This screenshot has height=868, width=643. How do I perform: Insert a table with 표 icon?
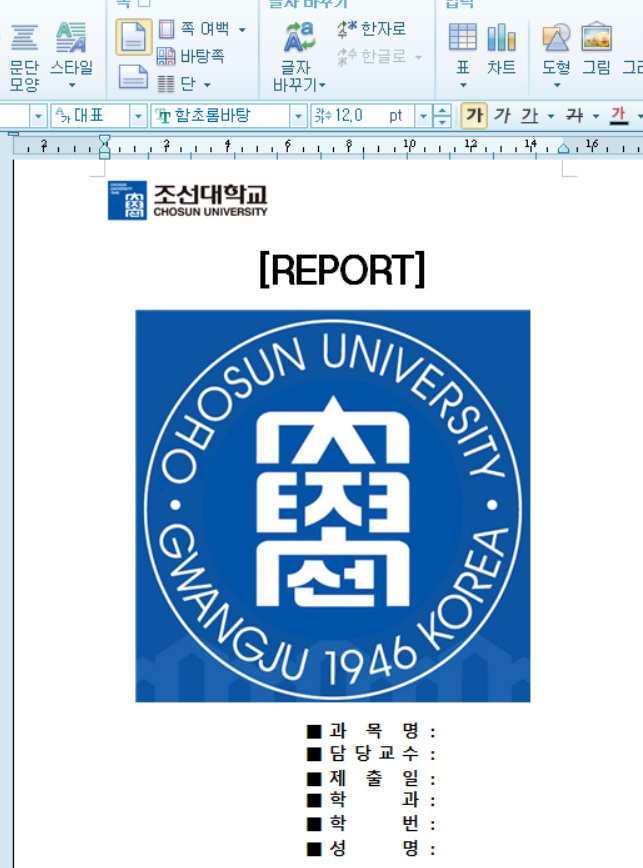[463, 49]
